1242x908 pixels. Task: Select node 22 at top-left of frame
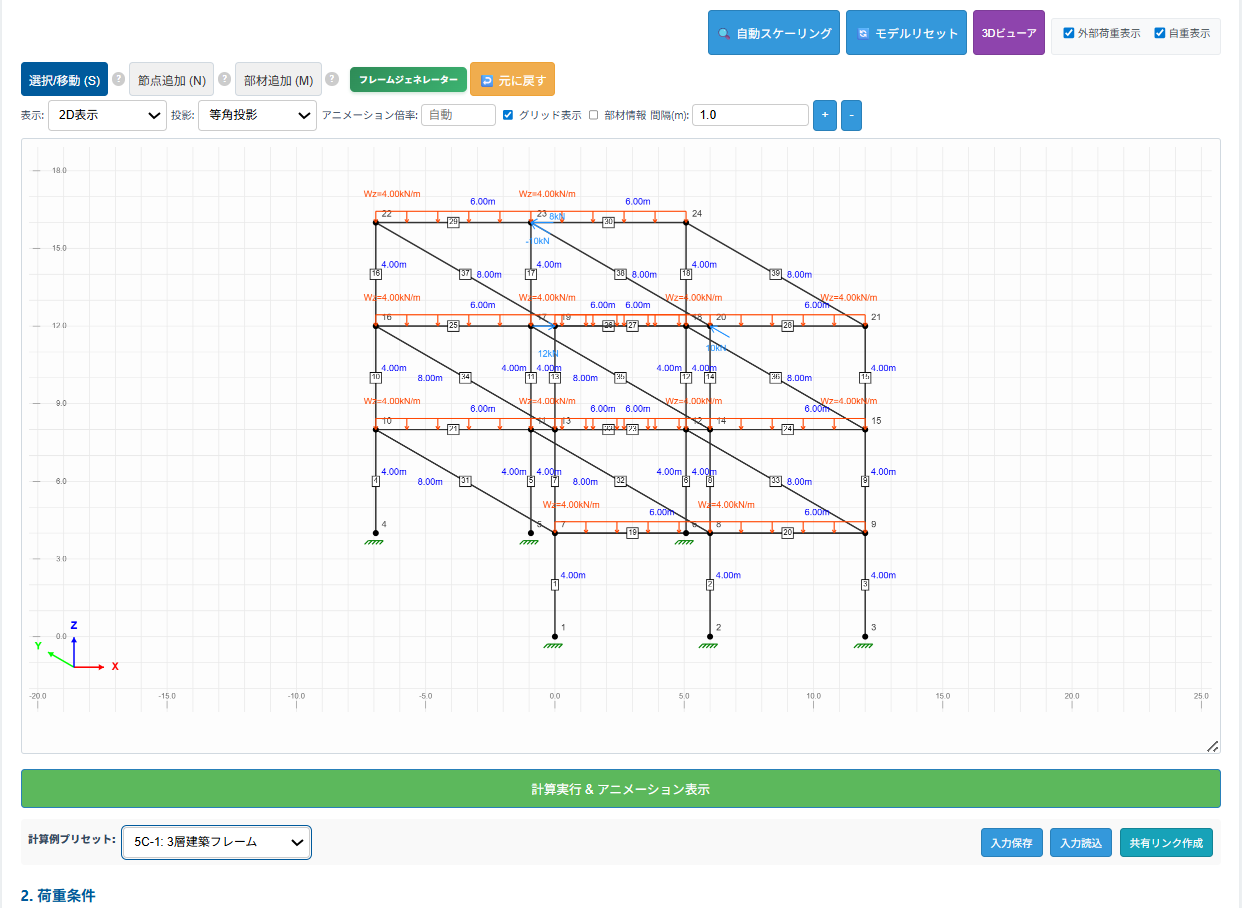(x=376, y=222)
